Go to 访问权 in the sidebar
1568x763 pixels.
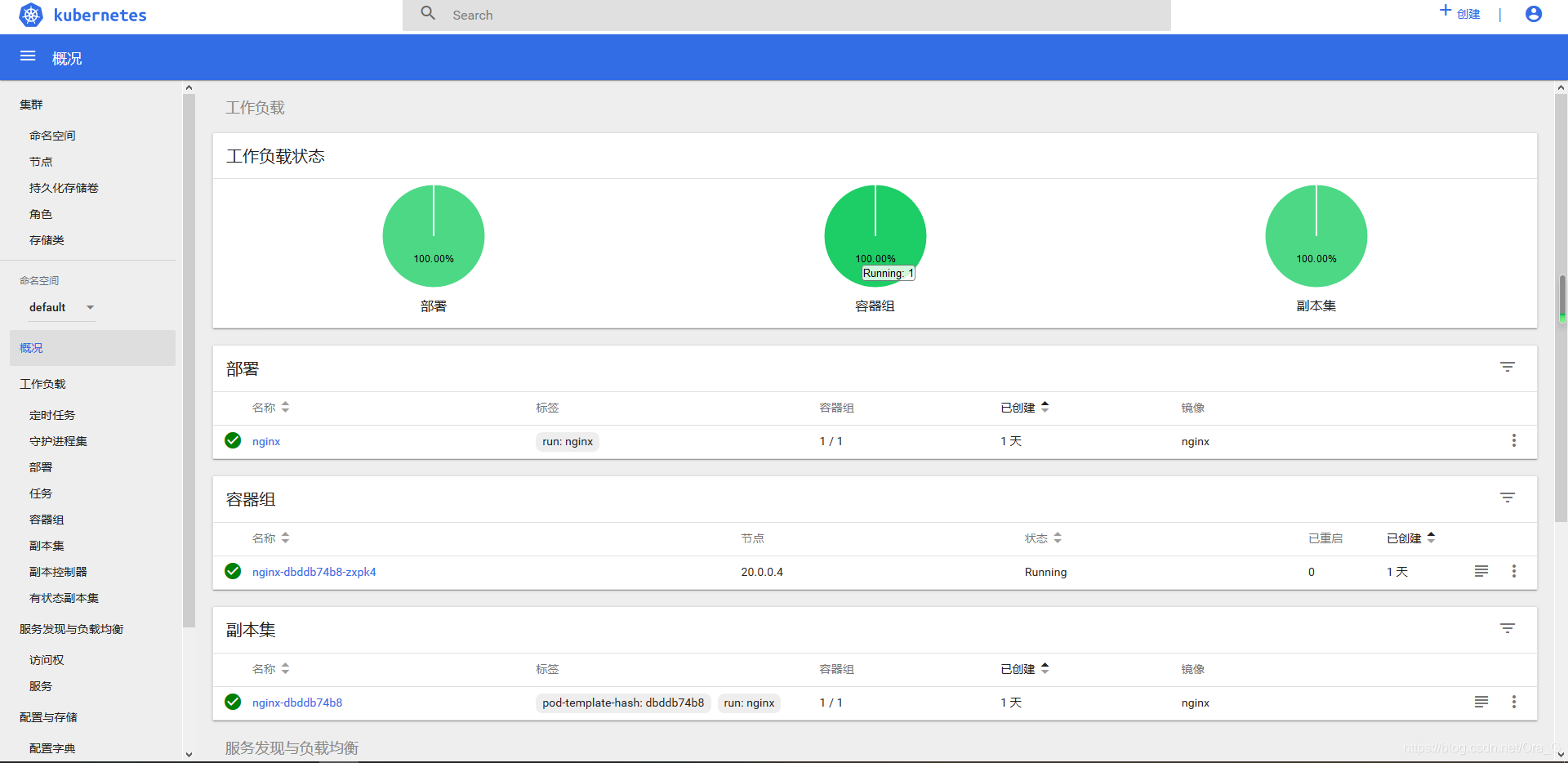click(x=47, y=660)
